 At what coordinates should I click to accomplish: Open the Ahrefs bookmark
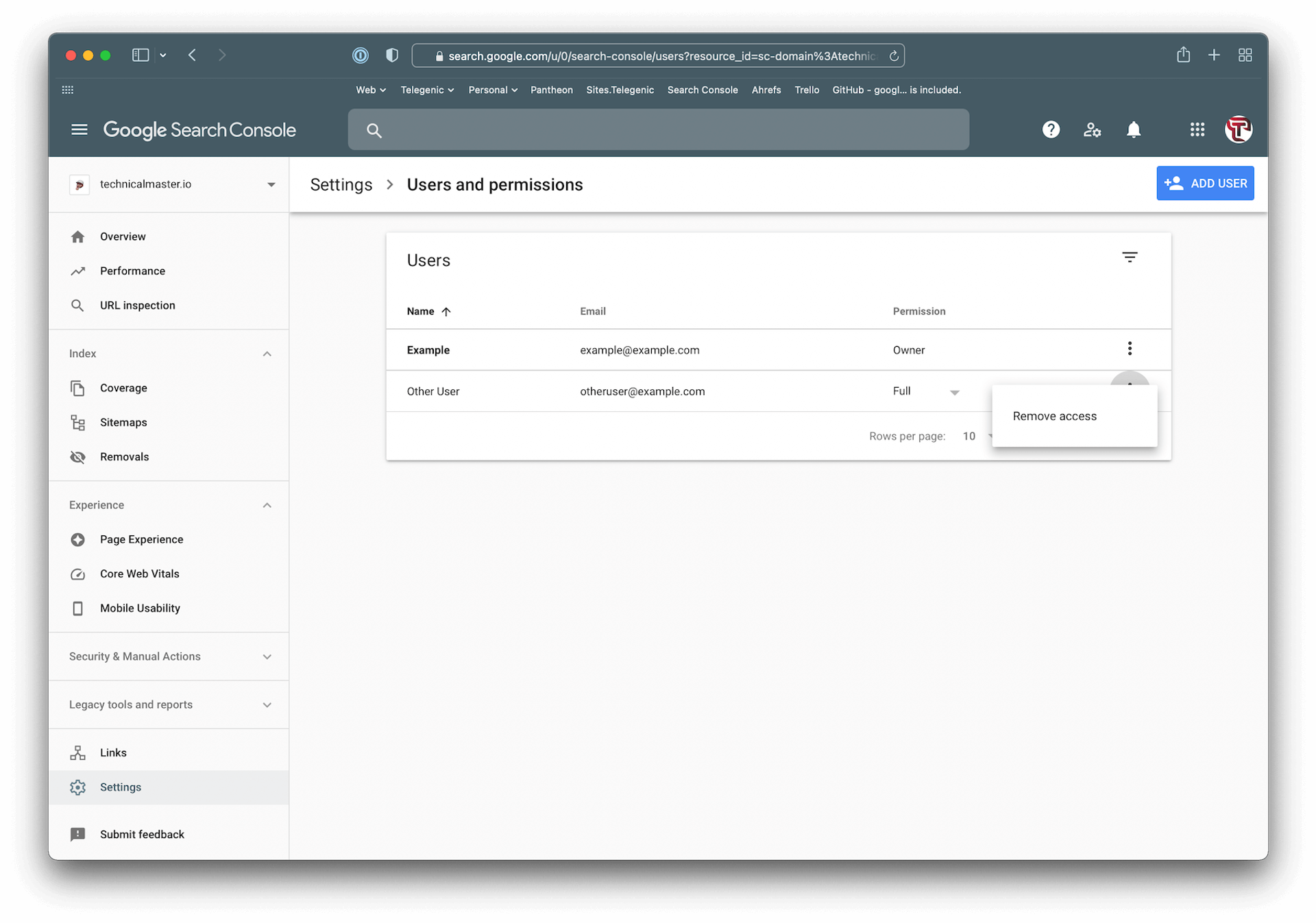(x=766, y=90)
